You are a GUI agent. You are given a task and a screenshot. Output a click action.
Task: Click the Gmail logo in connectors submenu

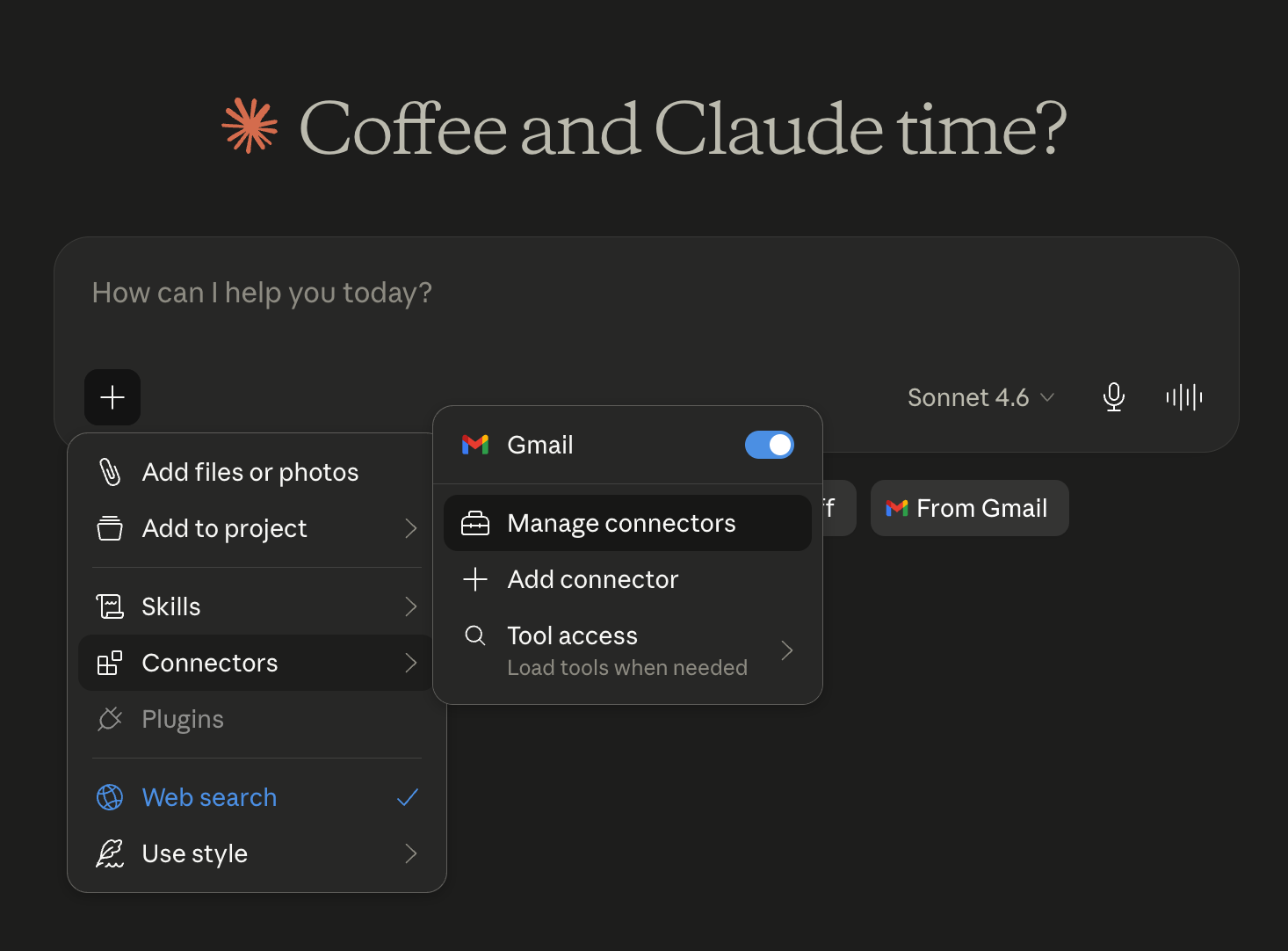pos(475,445)
